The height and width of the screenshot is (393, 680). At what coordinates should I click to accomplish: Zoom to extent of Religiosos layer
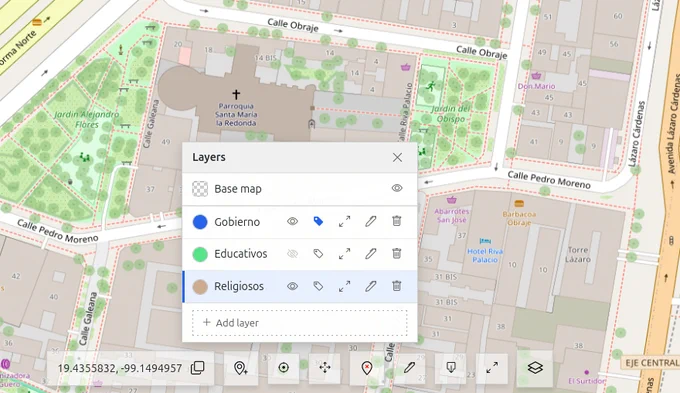[345, 286]
